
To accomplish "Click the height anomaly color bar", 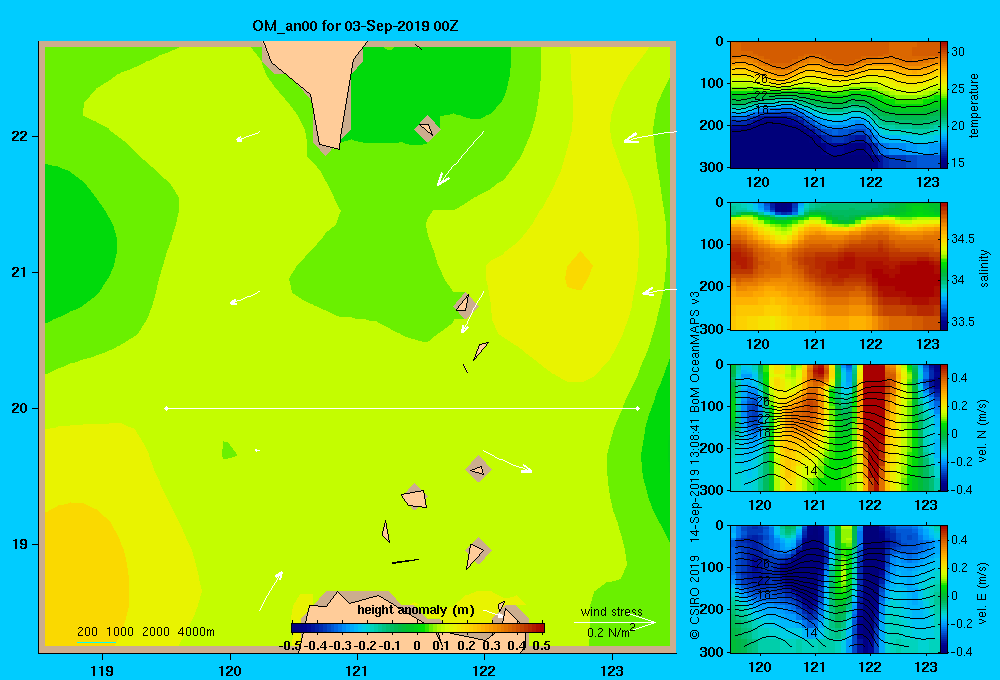I will click(418, 628).
